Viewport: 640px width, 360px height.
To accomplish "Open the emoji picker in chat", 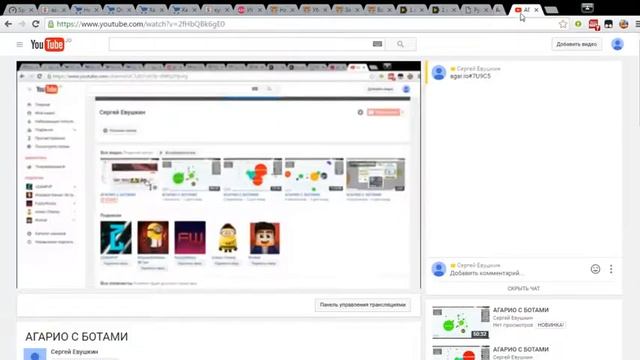I will coord(596,269).
